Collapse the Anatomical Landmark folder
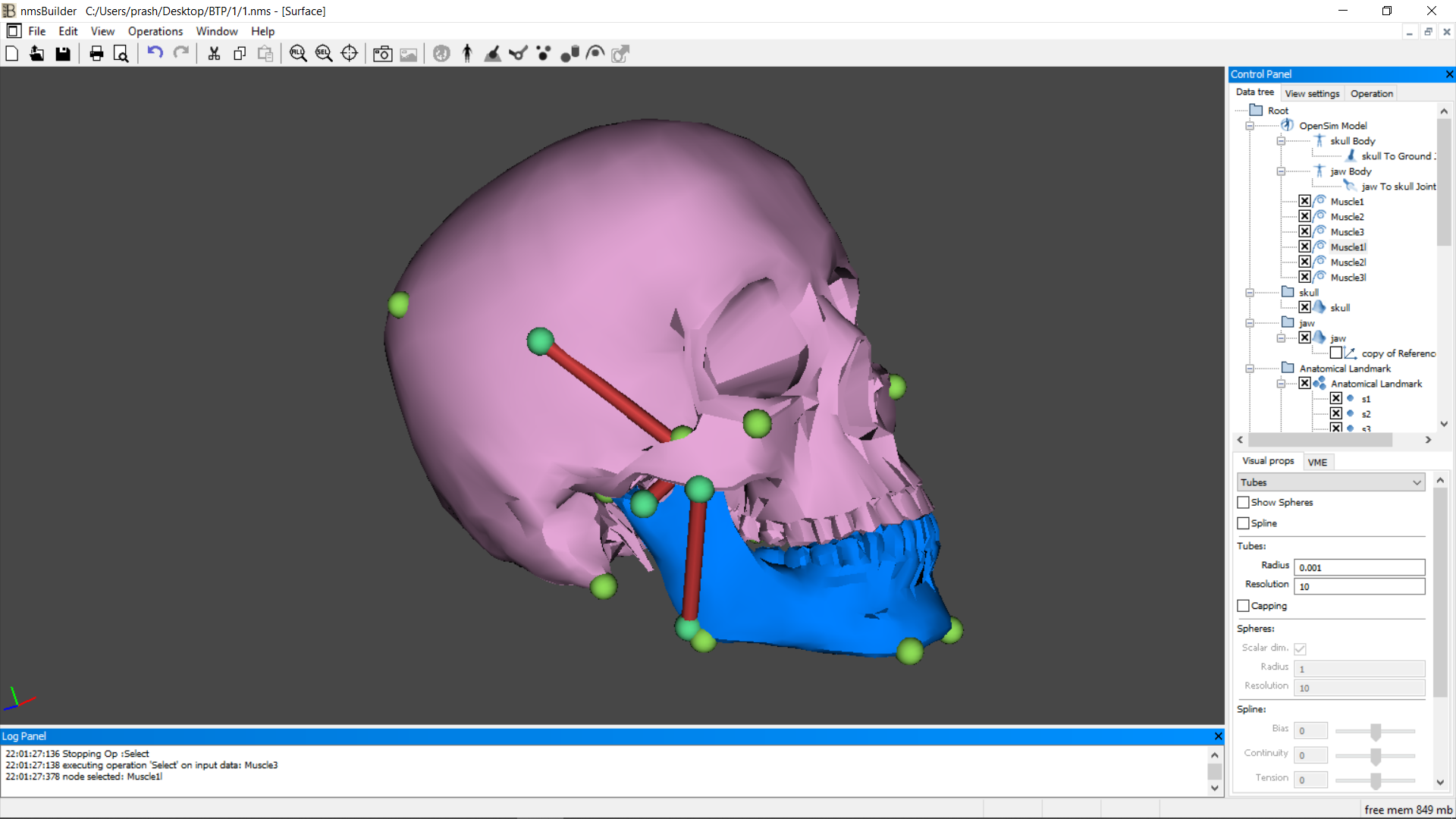This screenshot has height=819, width=1456. pos(1250,369)
